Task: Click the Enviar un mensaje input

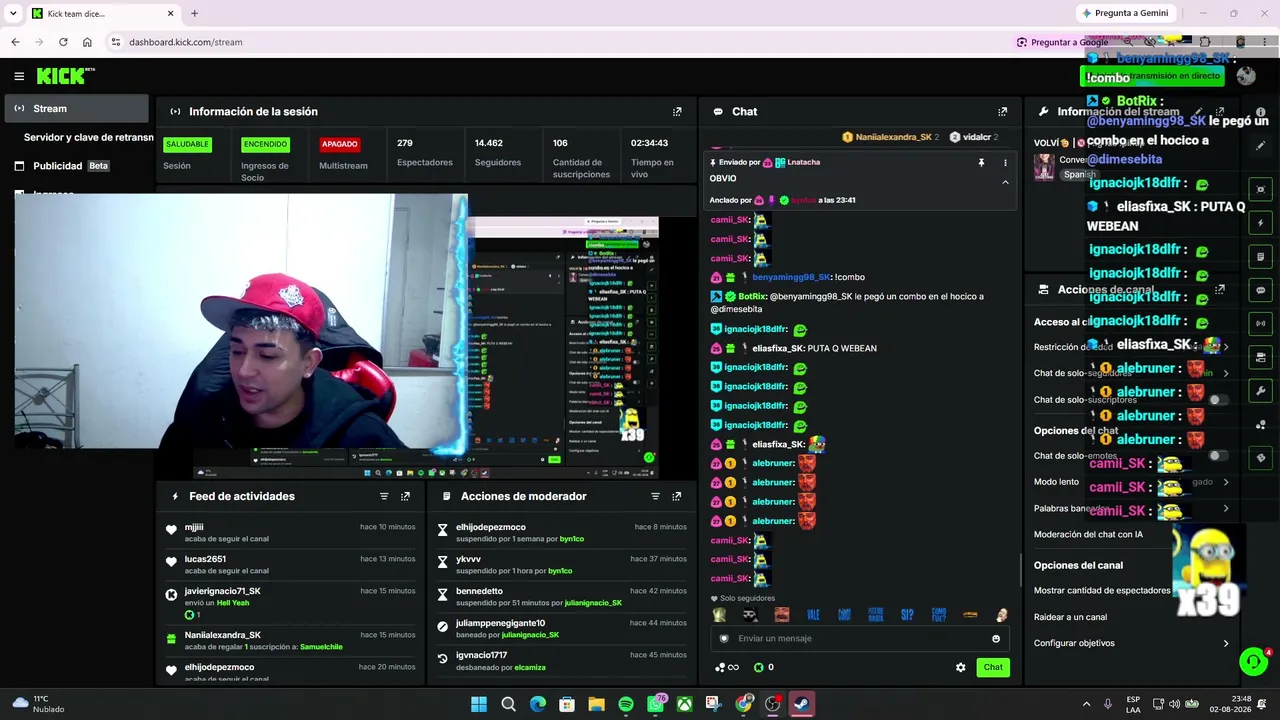Action: point(859,639)
